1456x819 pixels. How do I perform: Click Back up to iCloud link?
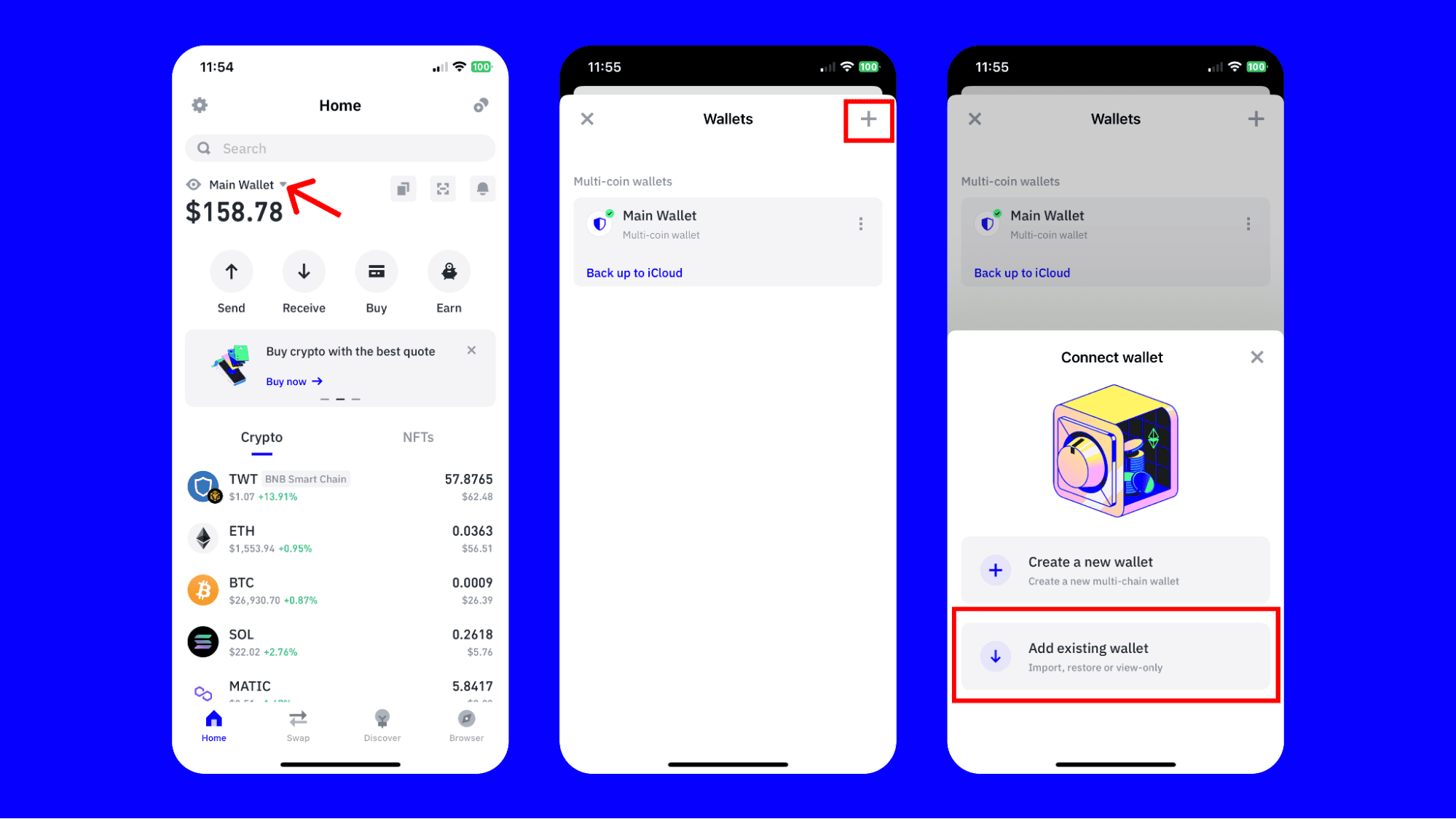click(635, 272)
